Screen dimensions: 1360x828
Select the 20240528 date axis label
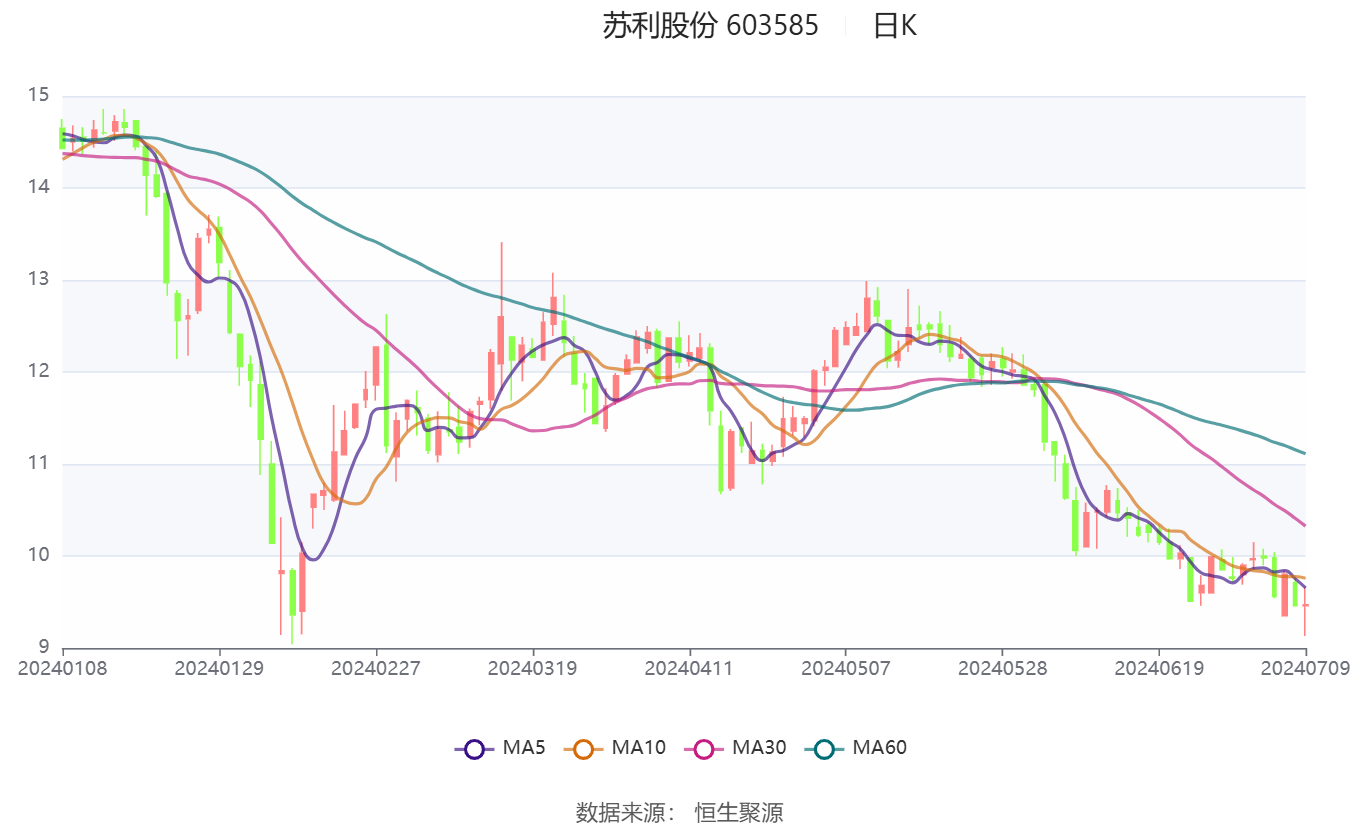coord(1002,667)
